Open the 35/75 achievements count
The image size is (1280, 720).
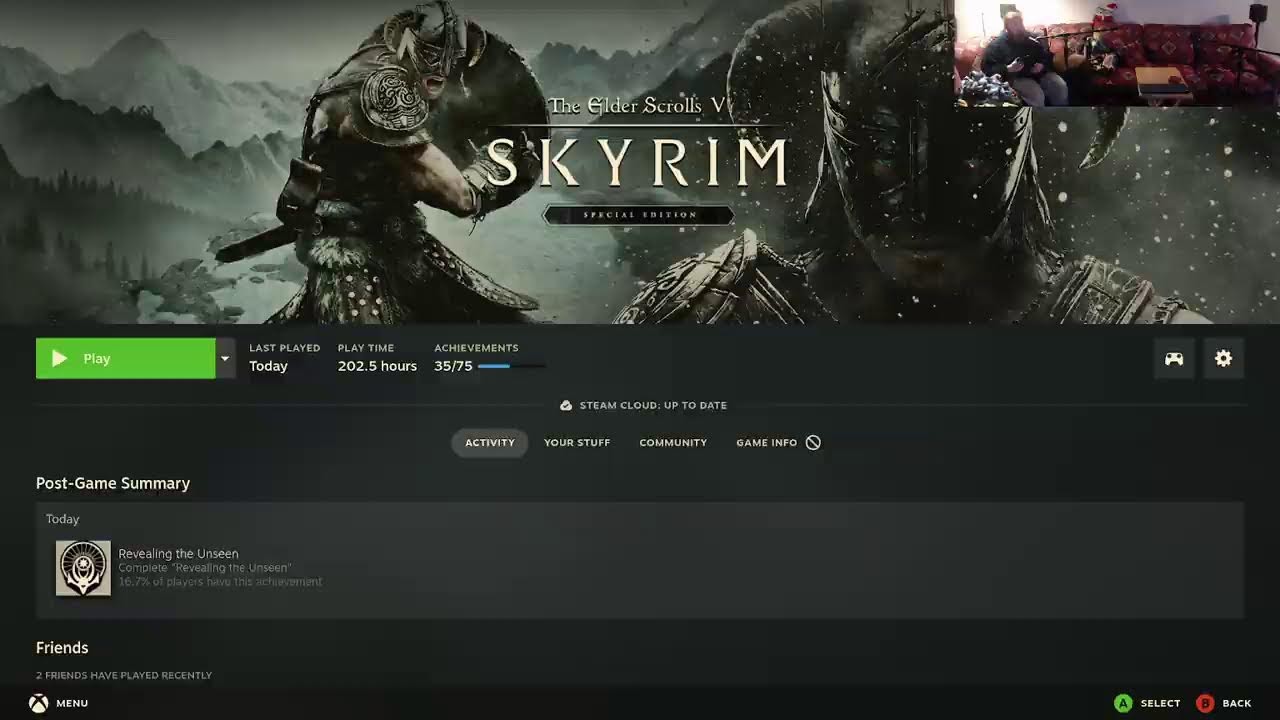453,366
